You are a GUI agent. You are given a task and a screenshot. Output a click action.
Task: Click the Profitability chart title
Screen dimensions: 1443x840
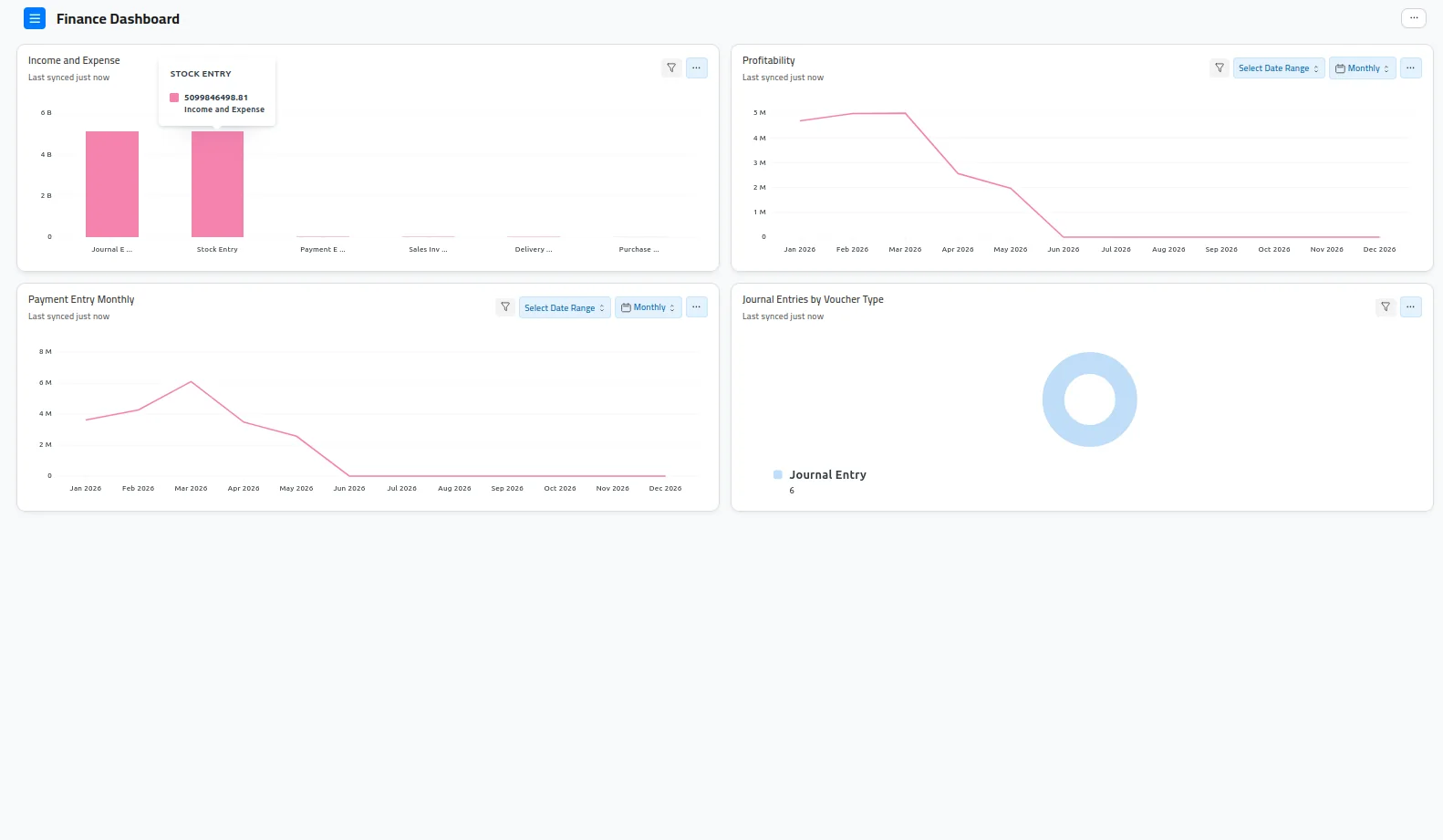769,61
